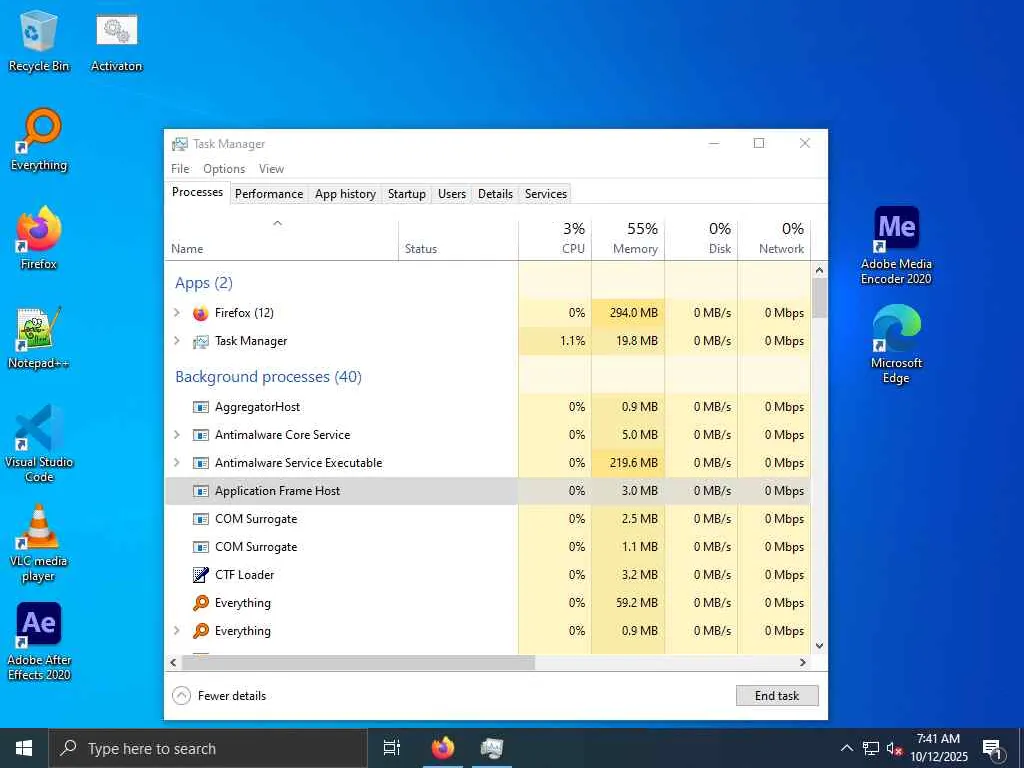Sort processes by Disk column
1024x768 pixels.
(x=701, y=239)
